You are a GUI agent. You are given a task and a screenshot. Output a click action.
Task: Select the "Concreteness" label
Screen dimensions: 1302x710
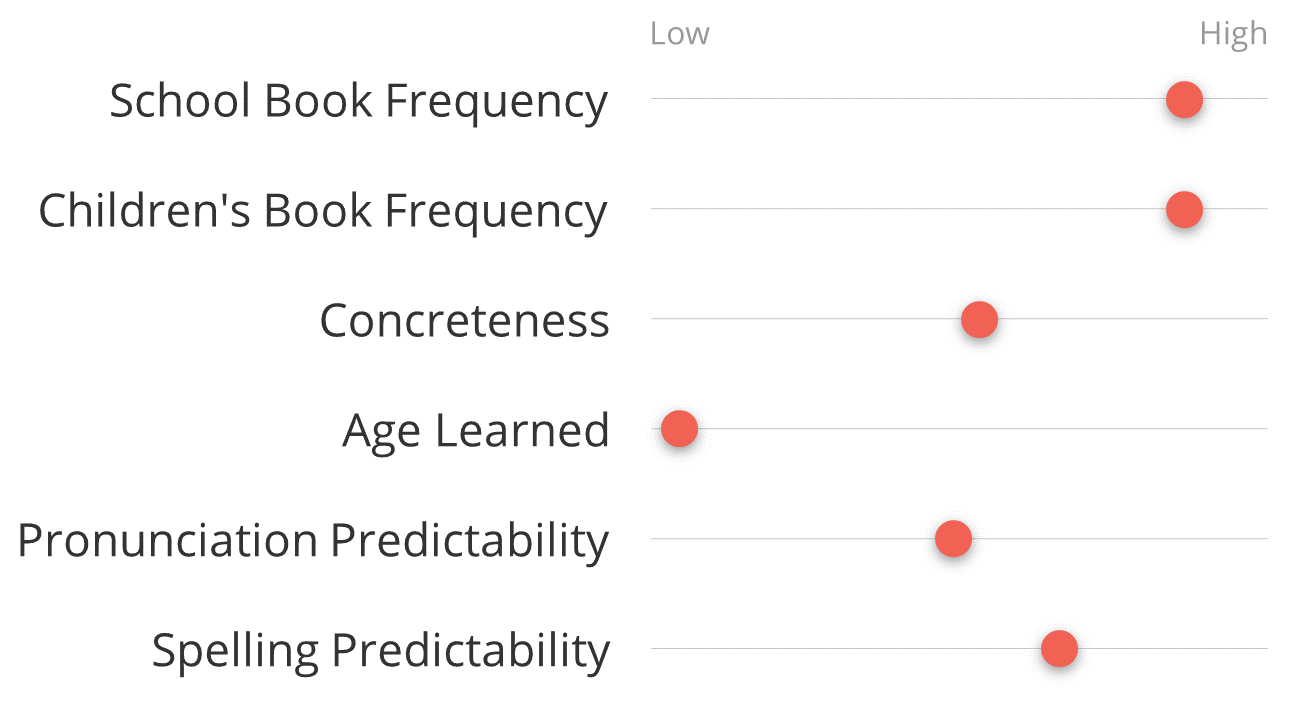[x=464, y=321]
